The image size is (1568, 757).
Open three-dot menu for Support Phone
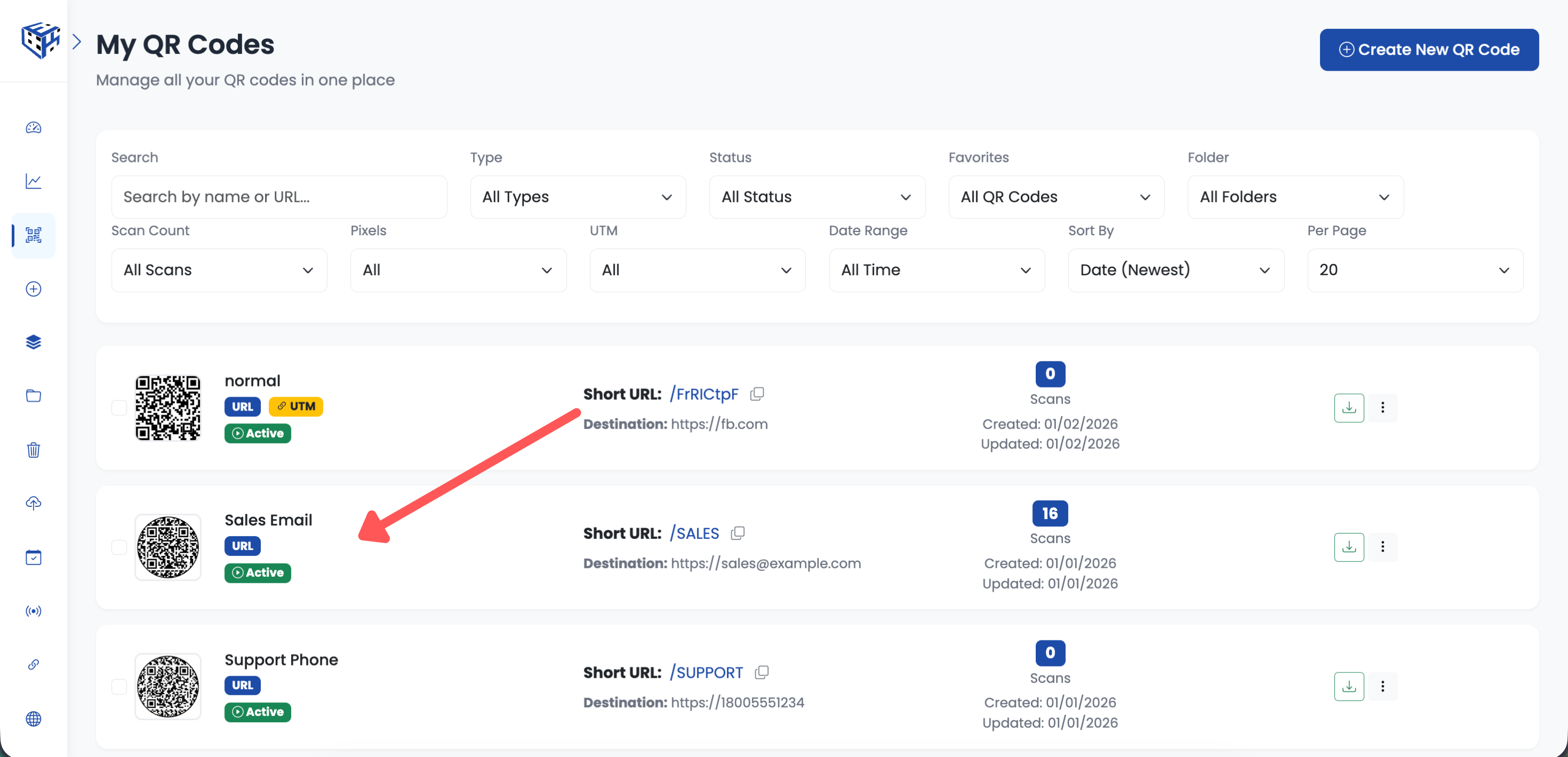point(1383,686)
